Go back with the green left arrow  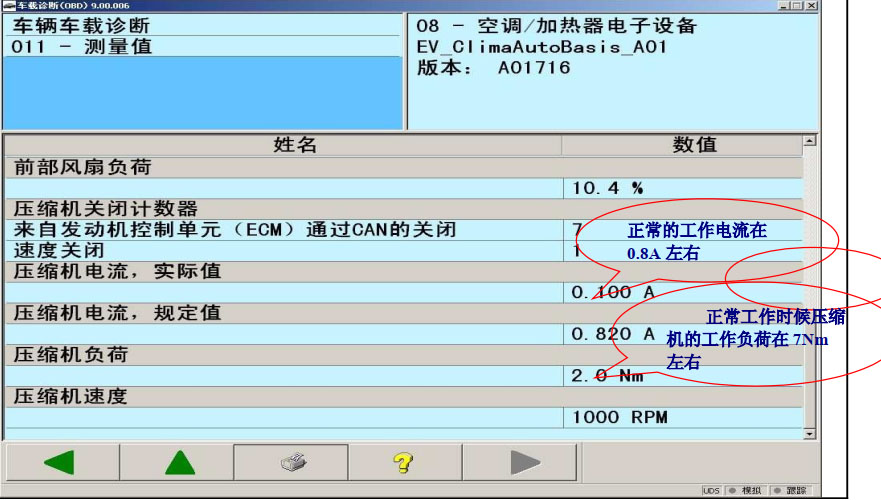coord(62,462)
